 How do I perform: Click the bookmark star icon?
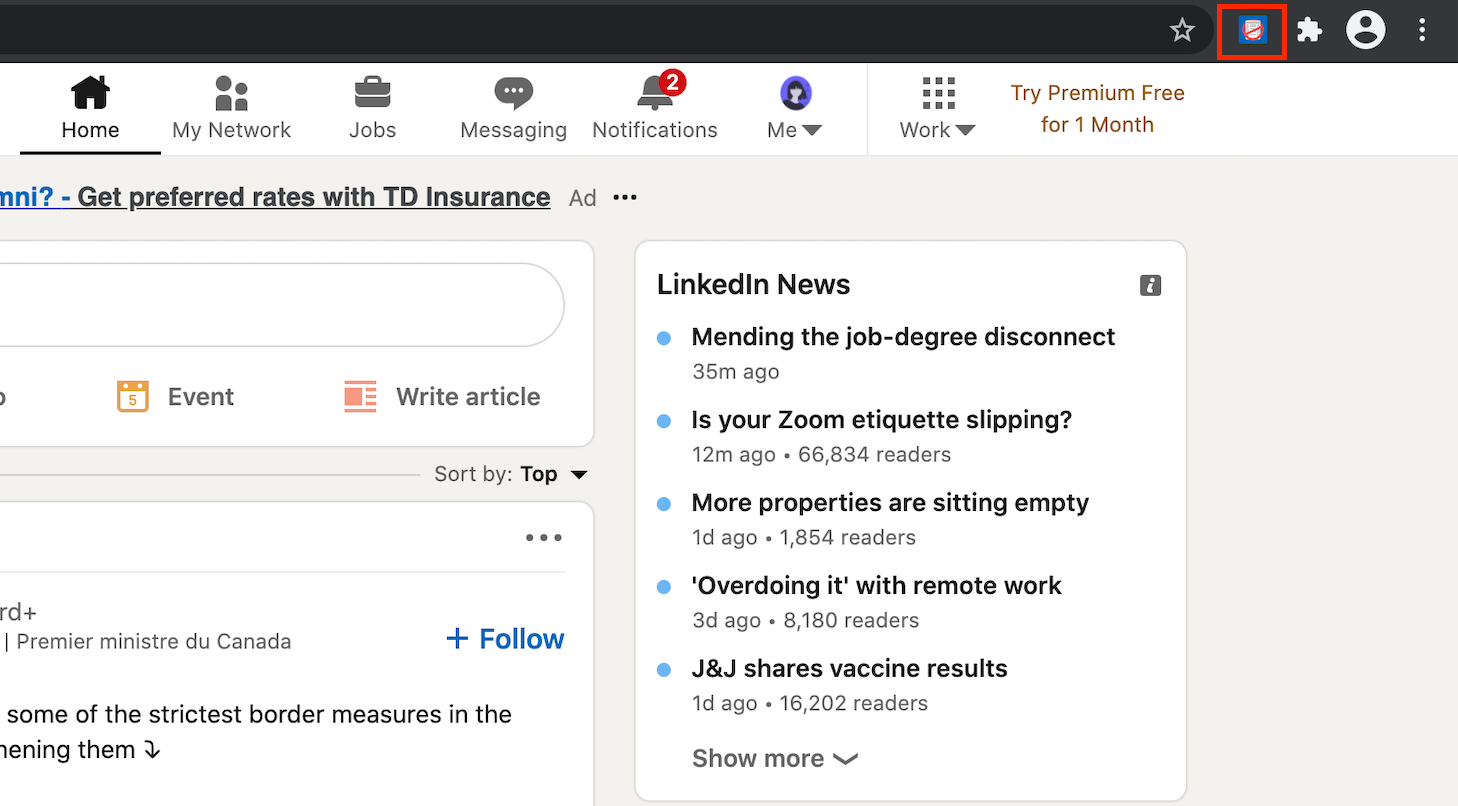tap(1182, 30)
